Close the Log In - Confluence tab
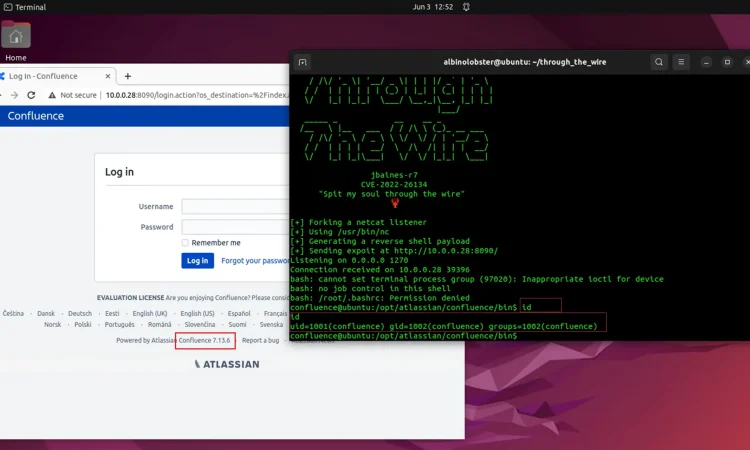 point(105,76)
